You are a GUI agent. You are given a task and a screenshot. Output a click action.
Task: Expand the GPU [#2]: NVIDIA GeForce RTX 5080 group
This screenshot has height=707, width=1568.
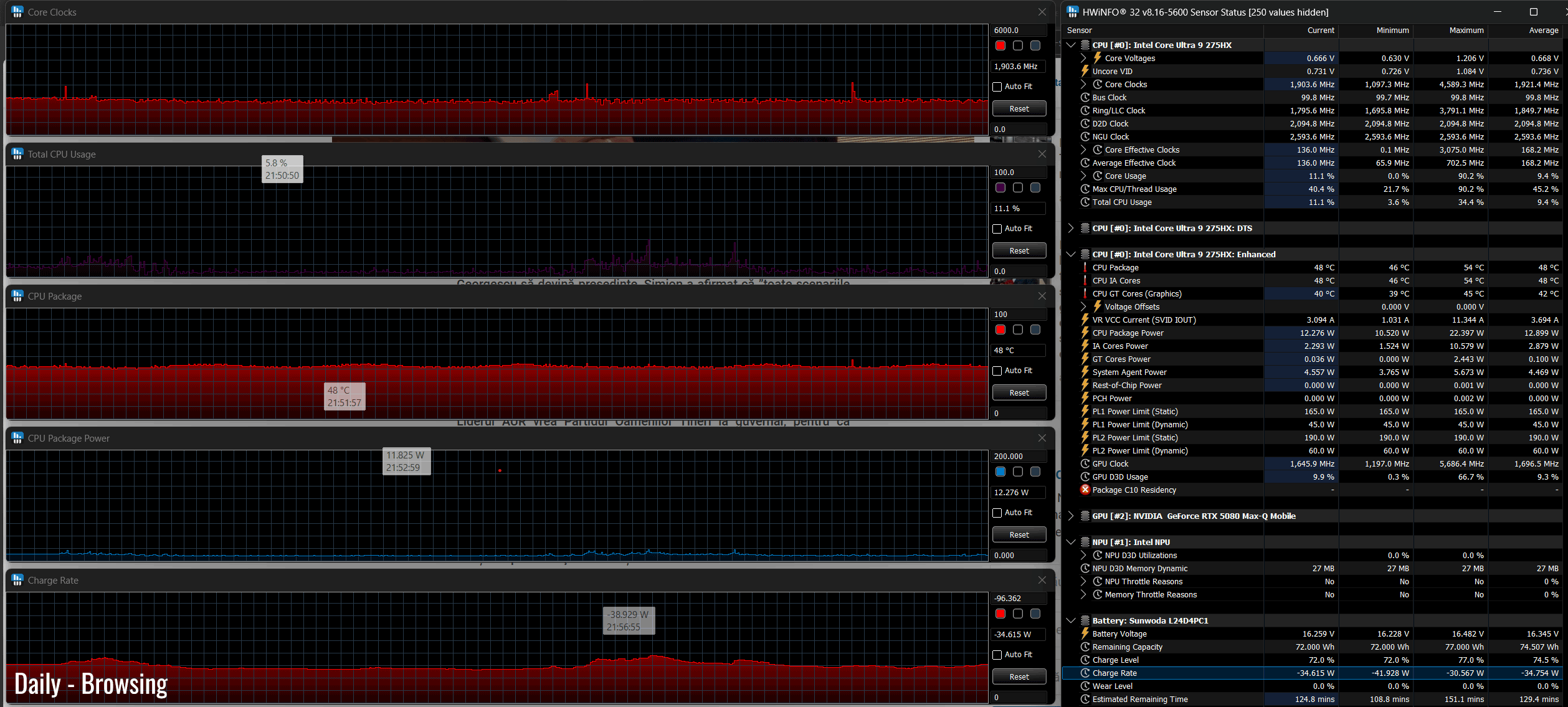[1071, 516]
